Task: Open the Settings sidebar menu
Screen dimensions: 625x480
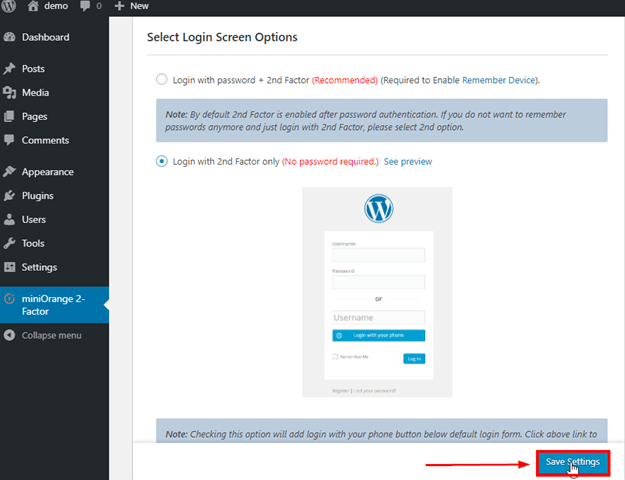Action: pyautogui.click(x=39, y=267)
